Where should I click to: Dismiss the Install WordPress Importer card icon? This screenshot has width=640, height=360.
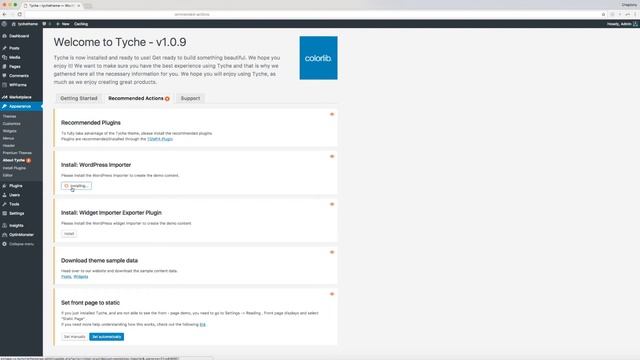click(332, 156)
